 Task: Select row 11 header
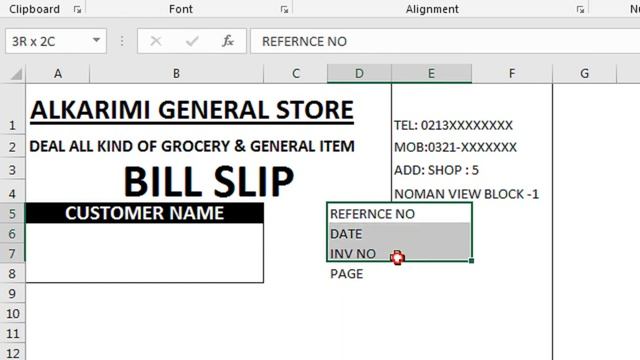(x=12, y=333)
